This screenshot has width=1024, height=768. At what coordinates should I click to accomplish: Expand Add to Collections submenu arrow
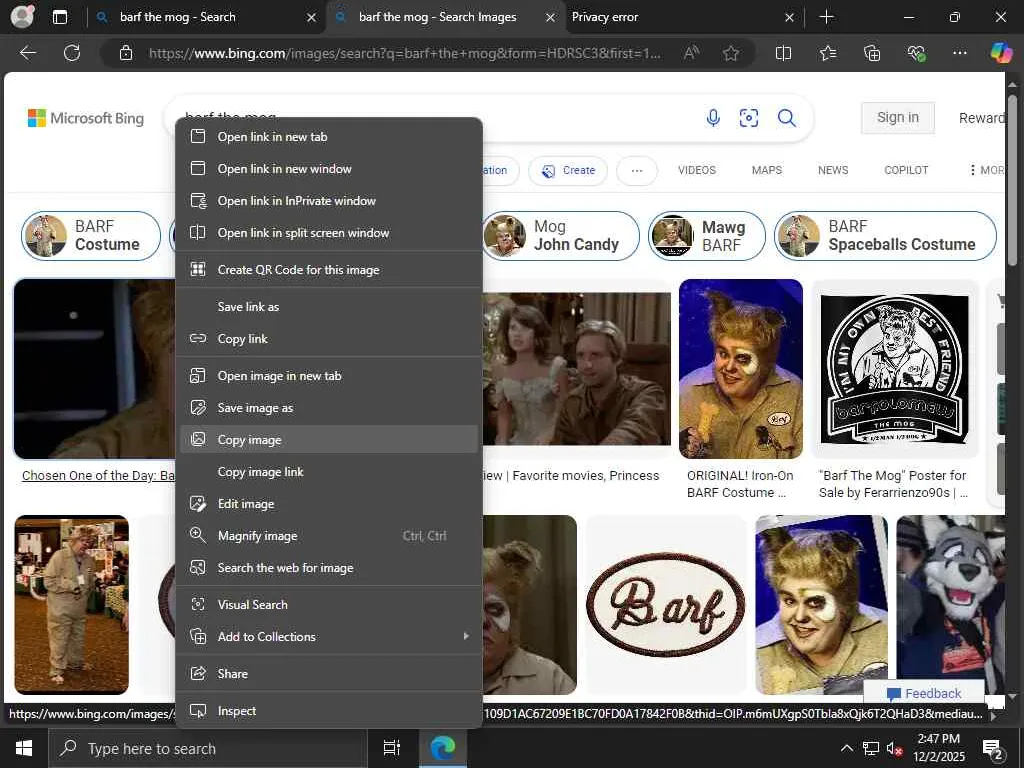pyautogui.click(x=466, y=636)
